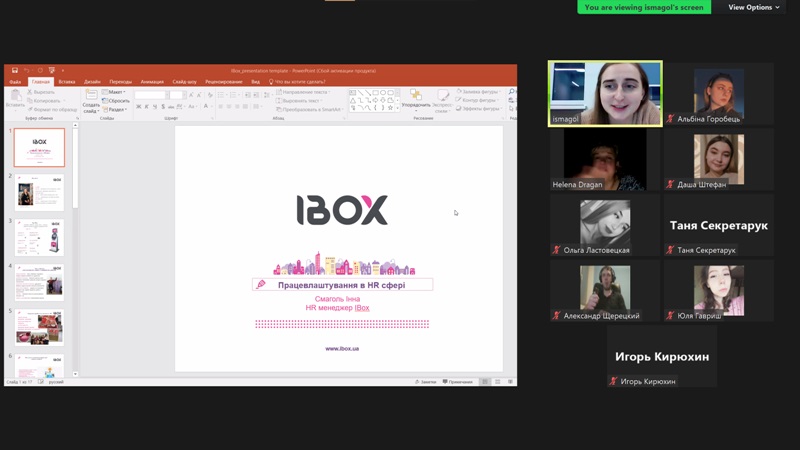Redo the action in quick access toolbar
The width and height of the screenshot is (800, 450).
pyautogui.click(x=40, y=70)
